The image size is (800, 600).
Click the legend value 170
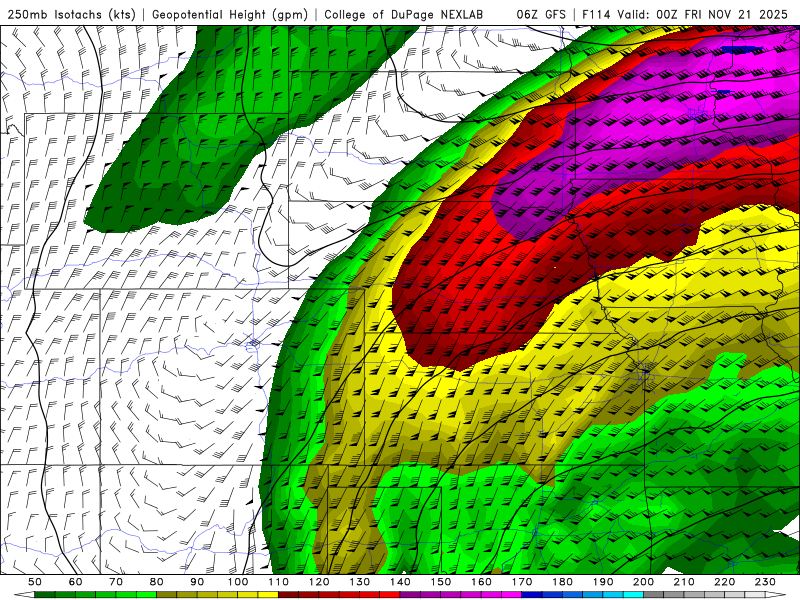[x=522, y=582]
